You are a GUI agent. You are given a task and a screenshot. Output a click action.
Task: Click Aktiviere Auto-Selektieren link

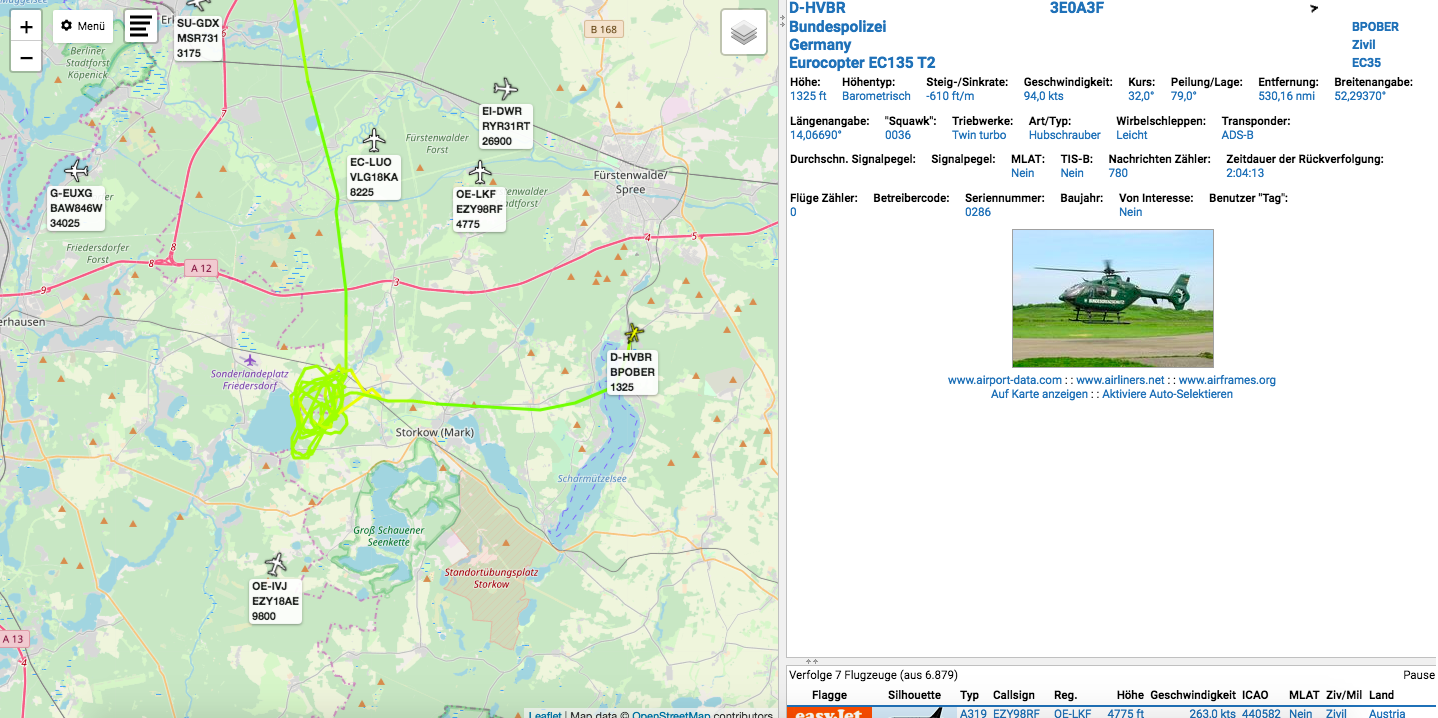[x=1167, y=394]
